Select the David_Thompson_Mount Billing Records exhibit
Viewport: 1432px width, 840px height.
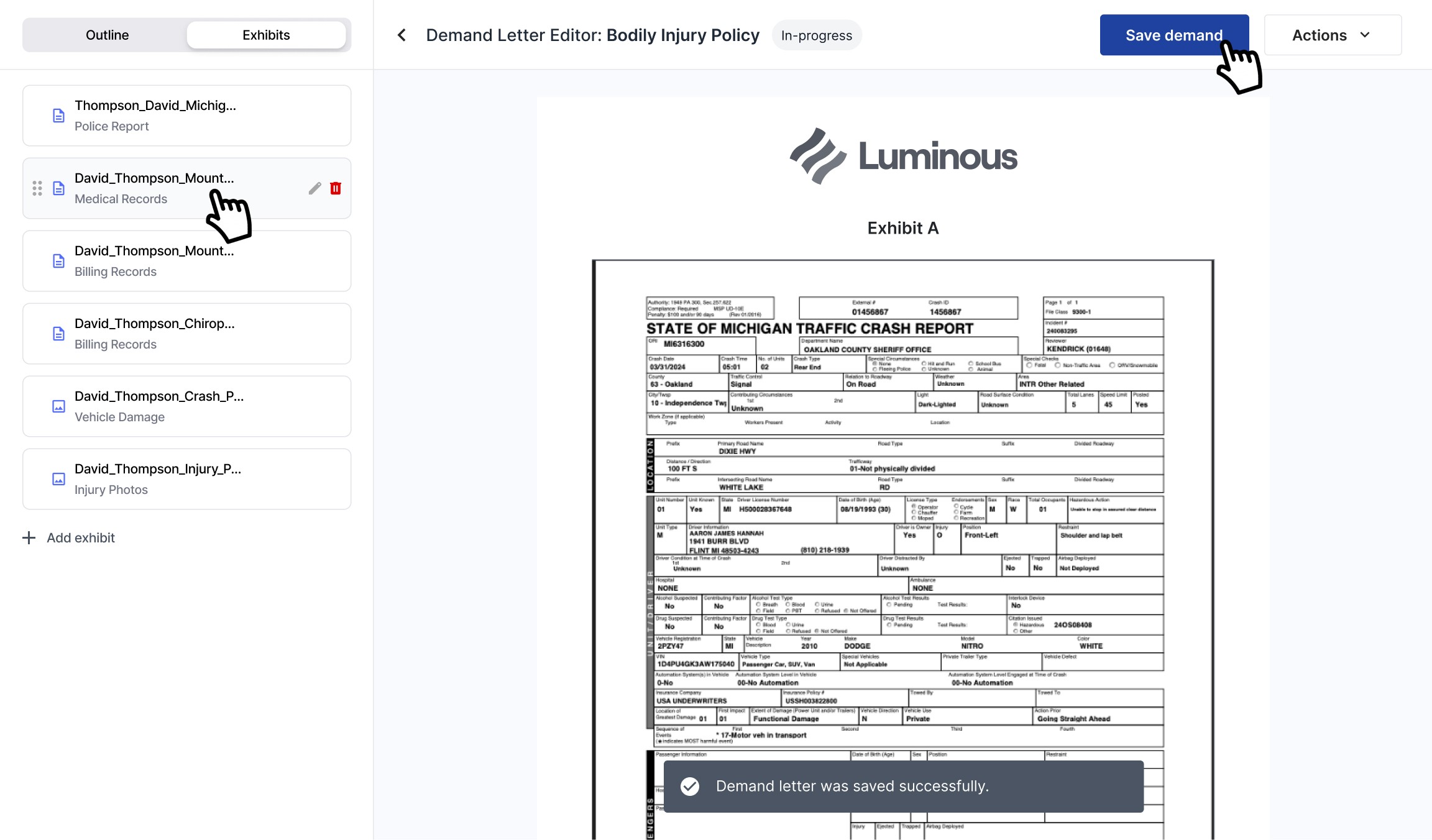pos(186,261)
